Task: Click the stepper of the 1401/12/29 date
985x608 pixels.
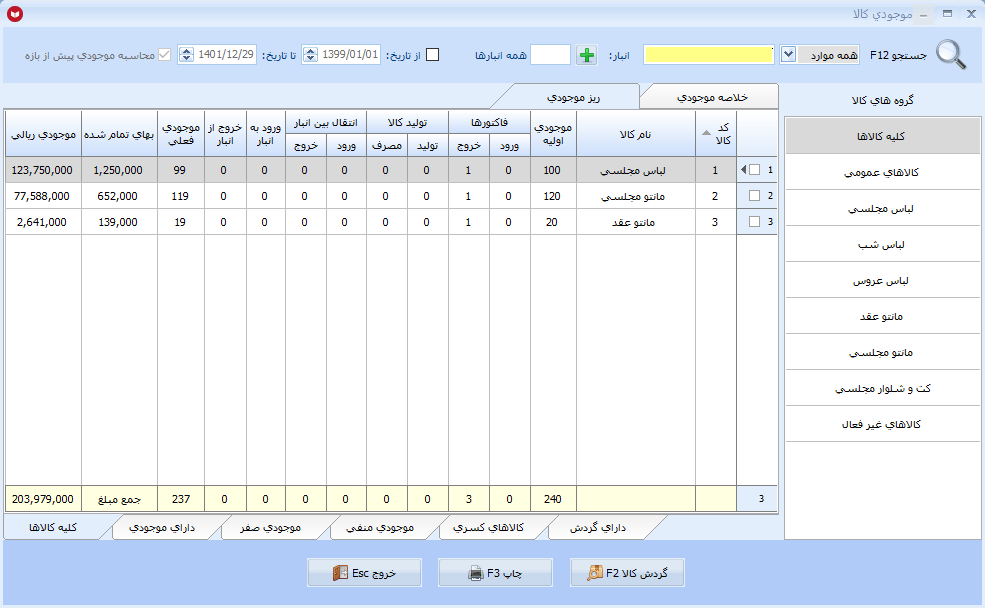Action: [x=186, y=55]
